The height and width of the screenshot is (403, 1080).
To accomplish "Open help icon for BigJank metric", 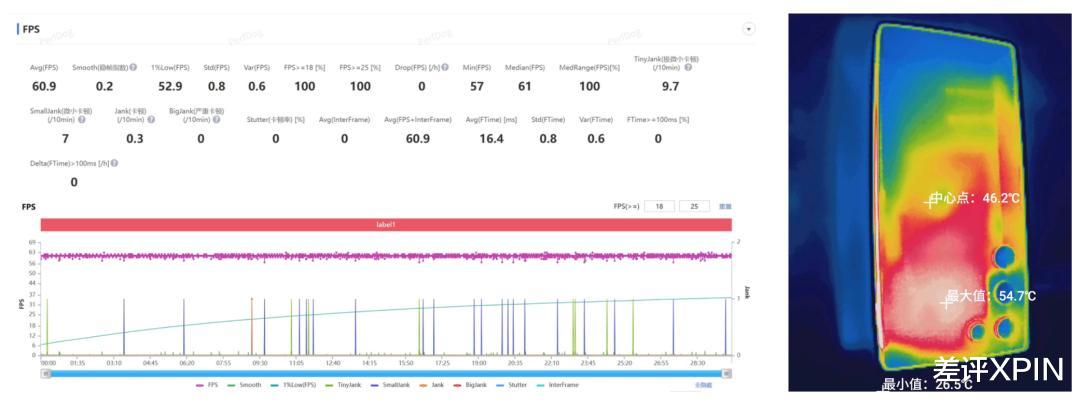I will 218,120.
